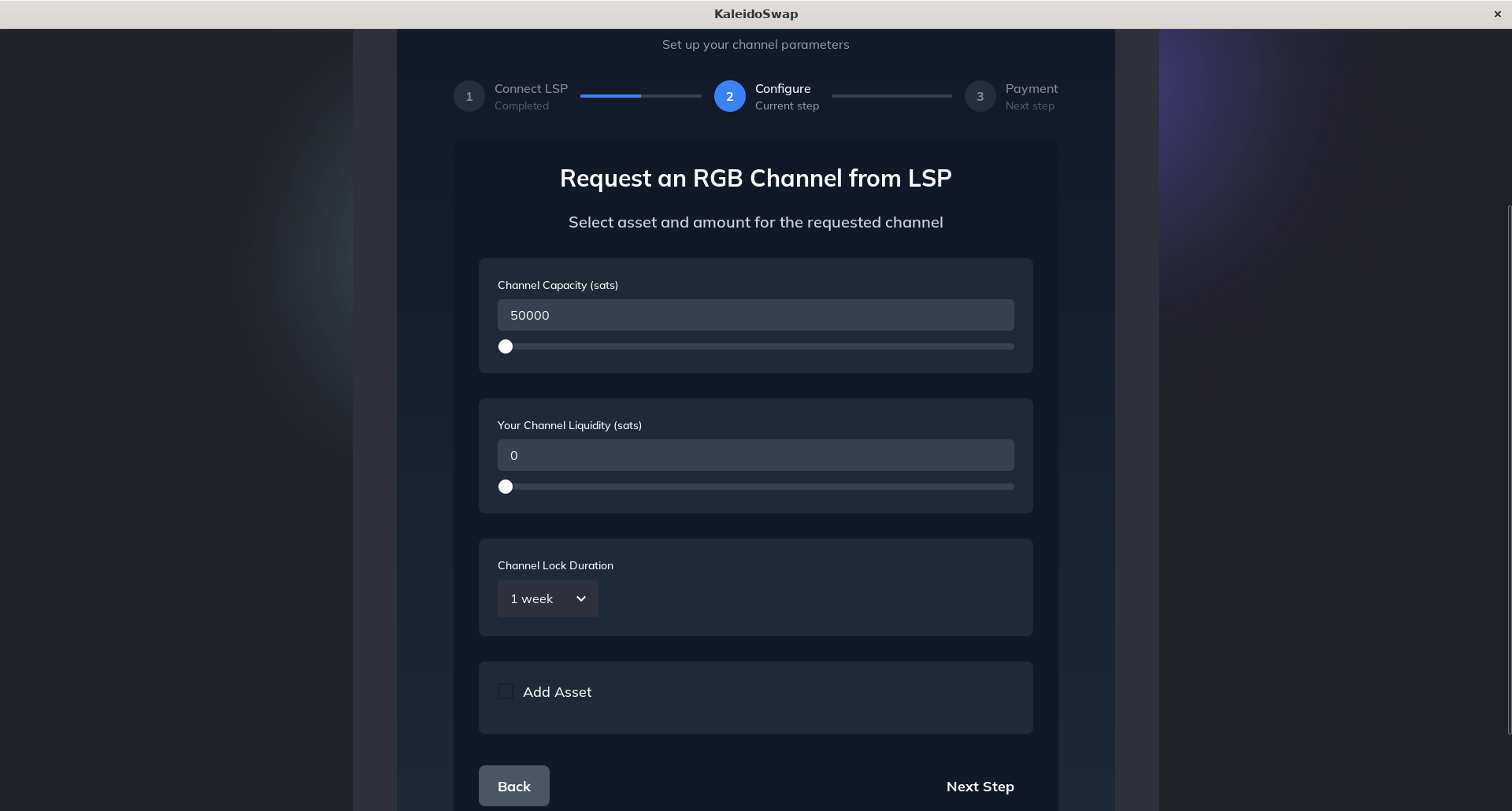Click the KaleidoSwap title in the header
Image resolution: width=1512 pixels, height=811 pixels.
click(x=755, y=13)
